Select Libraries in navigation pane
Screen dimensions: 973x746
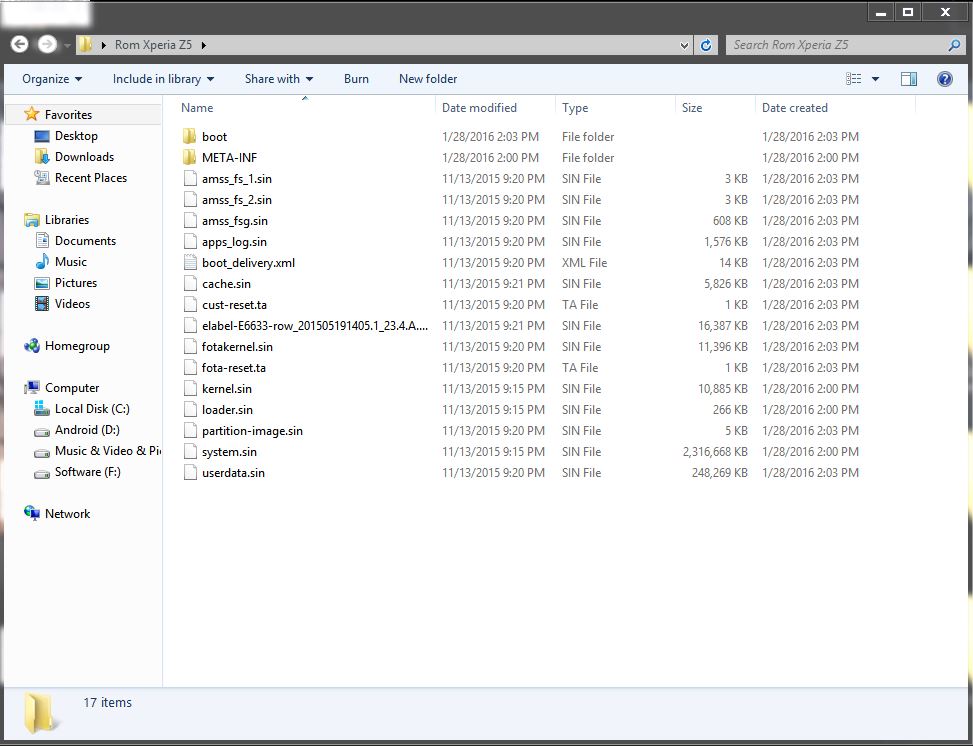(x=66, y=220)
